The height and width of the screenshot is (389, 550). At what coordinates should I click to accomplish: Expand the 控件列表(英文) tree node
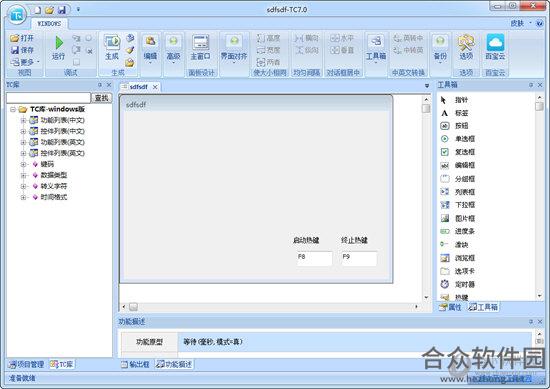point(23,153)
